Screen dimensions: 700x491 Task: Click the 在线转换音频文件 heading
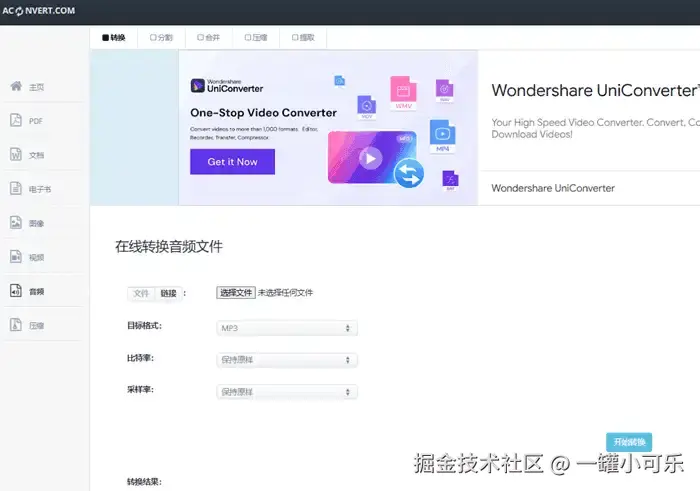[169, 246]
